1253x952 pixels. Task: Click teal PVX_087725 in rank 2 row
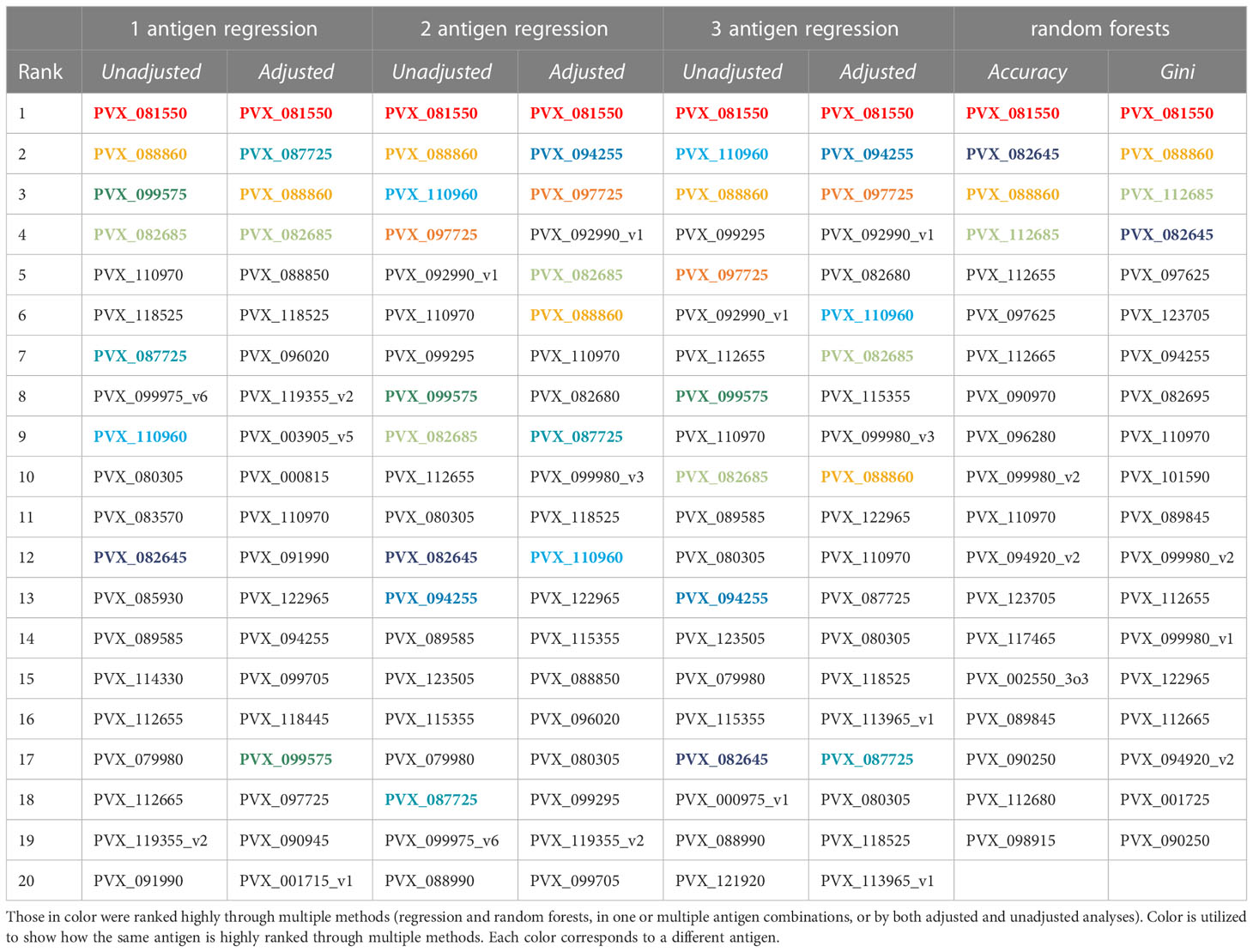click(286, 155)
